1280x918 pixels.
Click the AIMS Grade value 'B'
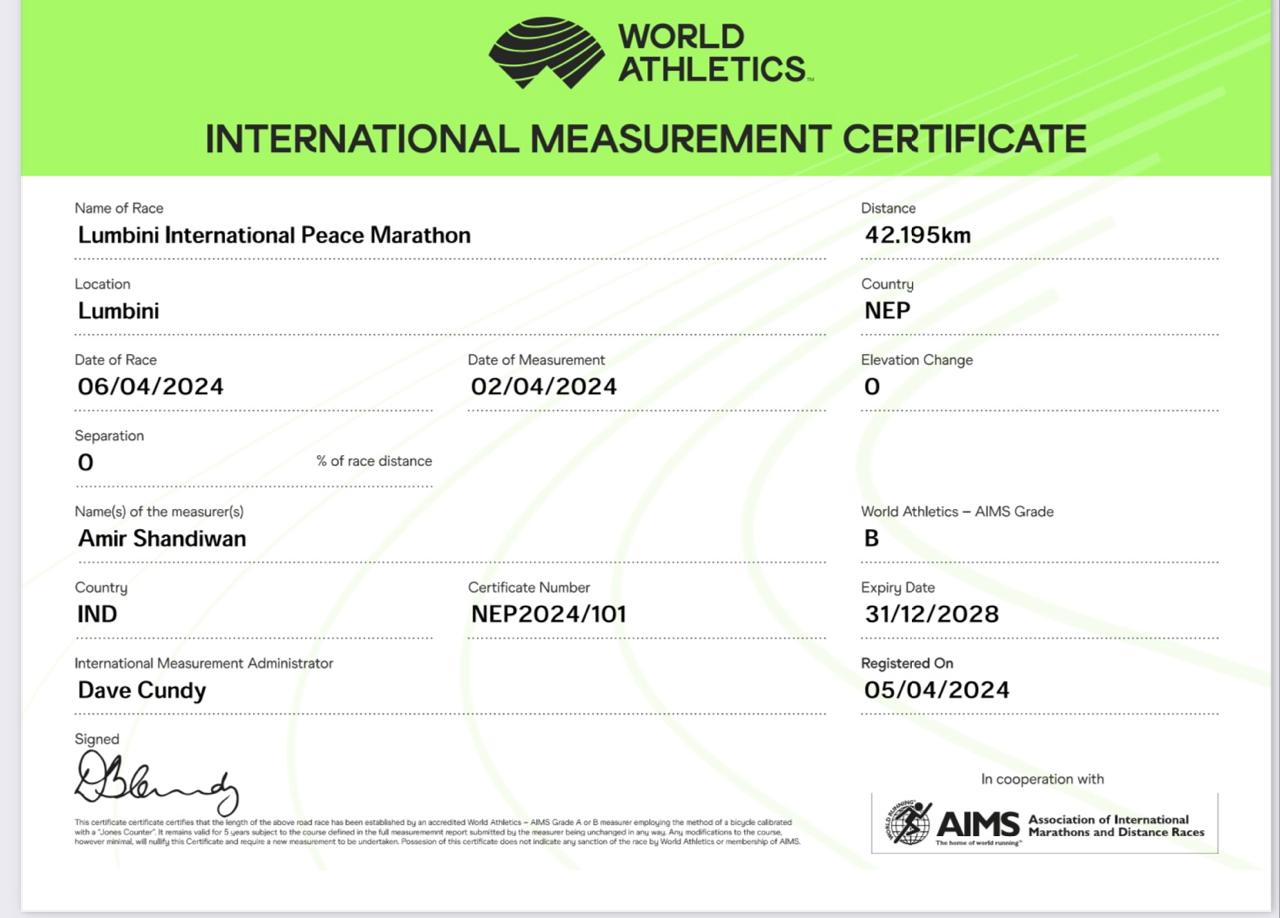point(871,538)
